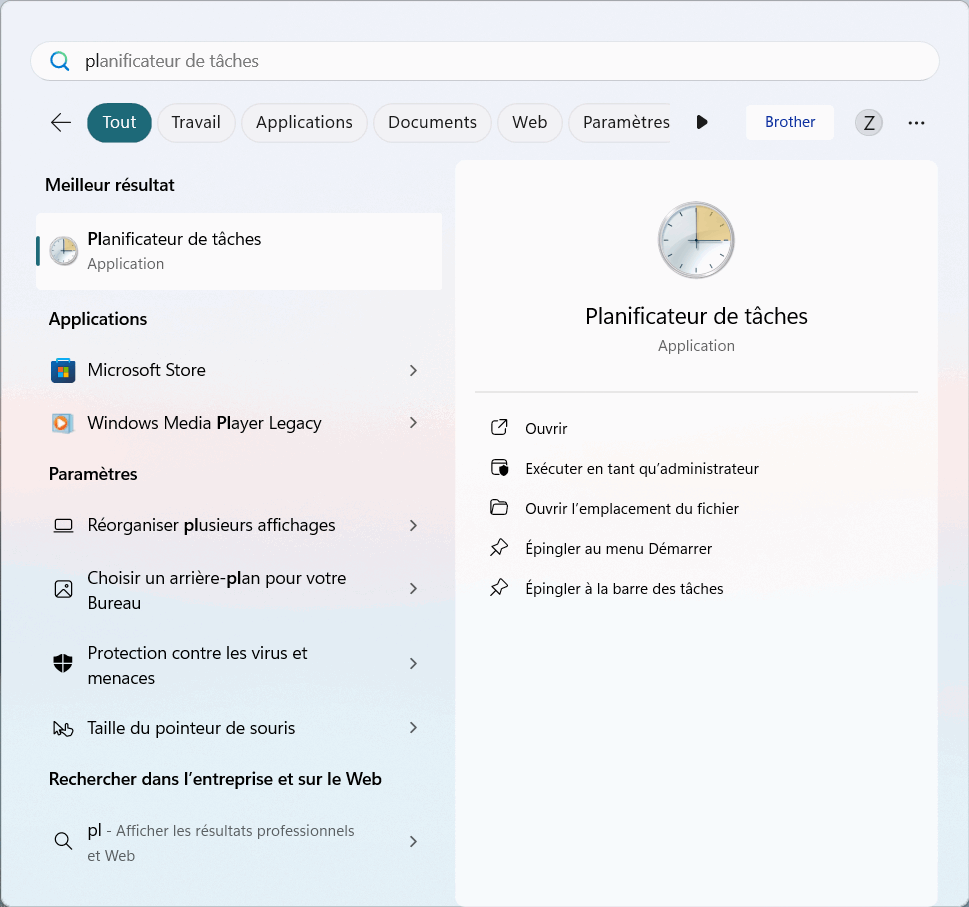Expand Microsoft Store result chevron

point(413,370)
